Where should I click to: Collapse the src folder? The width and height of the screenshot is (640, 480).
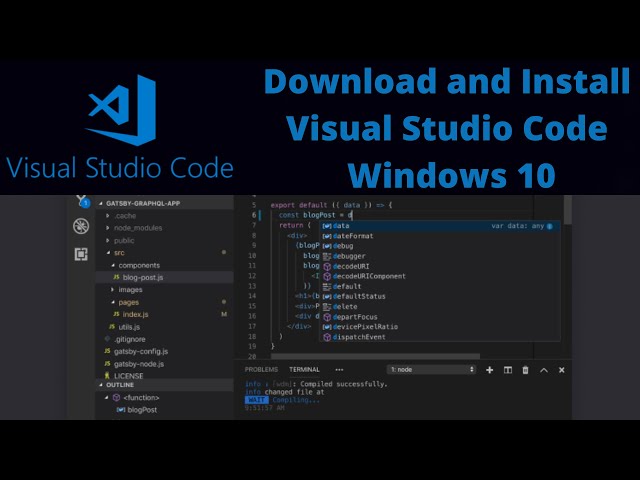[164, 253]
